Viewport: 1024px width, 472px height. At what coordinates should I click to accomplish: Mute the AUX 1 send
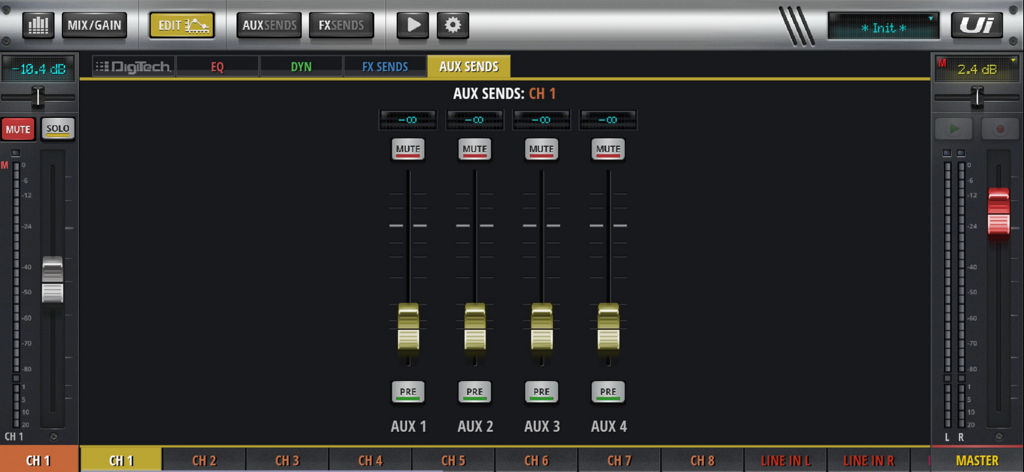[408, 149]
